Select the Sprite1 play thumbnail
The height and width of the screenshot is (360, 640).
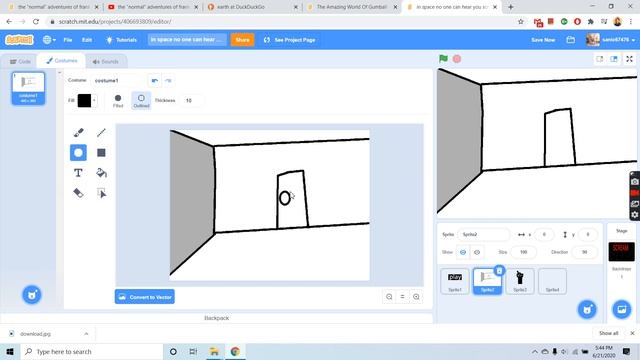pyautogui.click(x=455, y=282)
